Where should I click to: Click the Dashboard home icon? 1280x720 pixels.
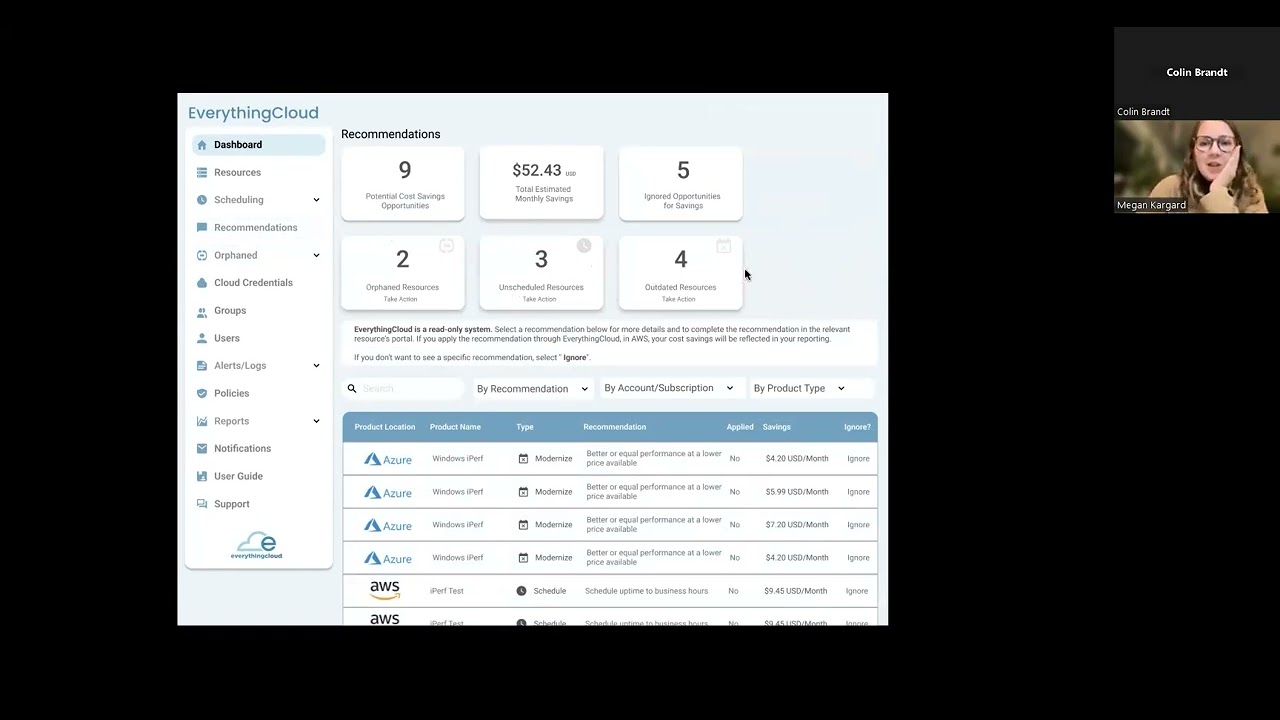pyautogui.click(x=202, y=145)
